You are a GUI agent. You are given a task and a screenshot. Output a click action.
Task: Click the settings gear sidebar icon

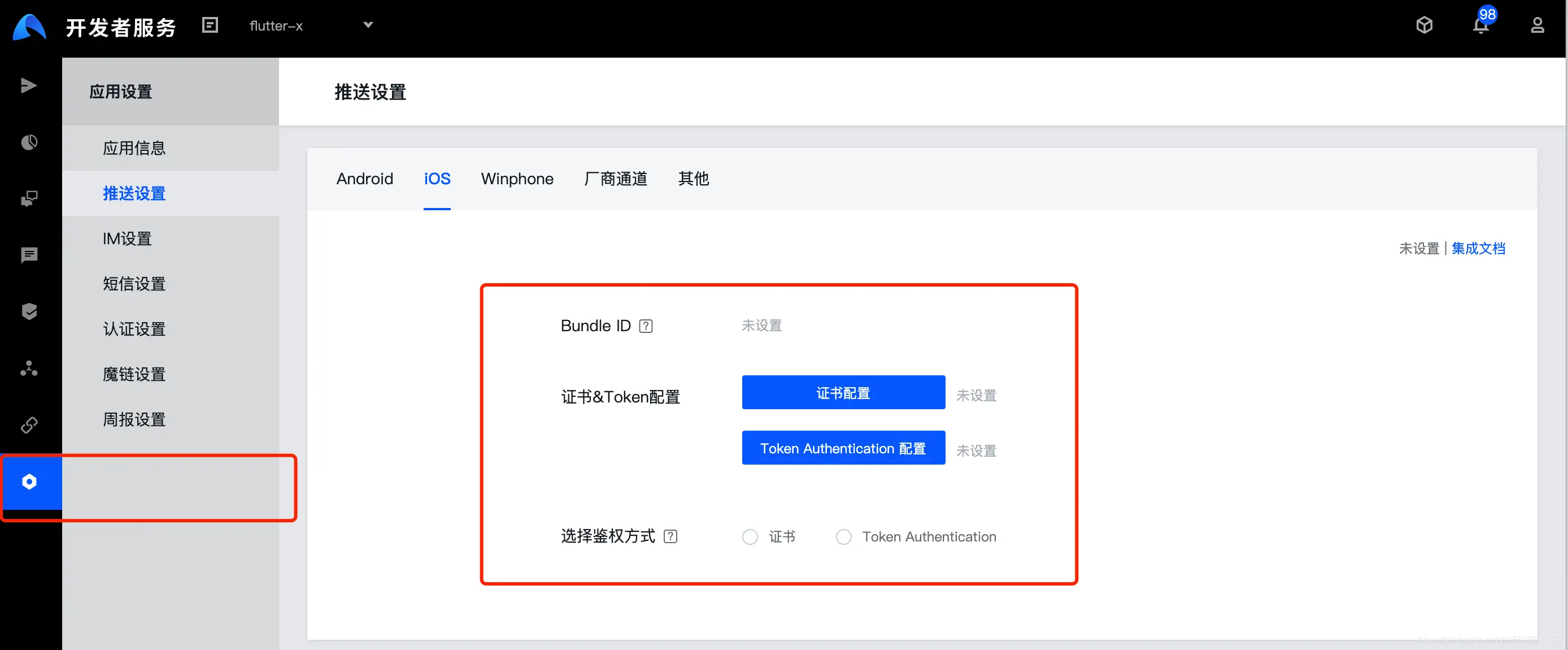point(29,481)
